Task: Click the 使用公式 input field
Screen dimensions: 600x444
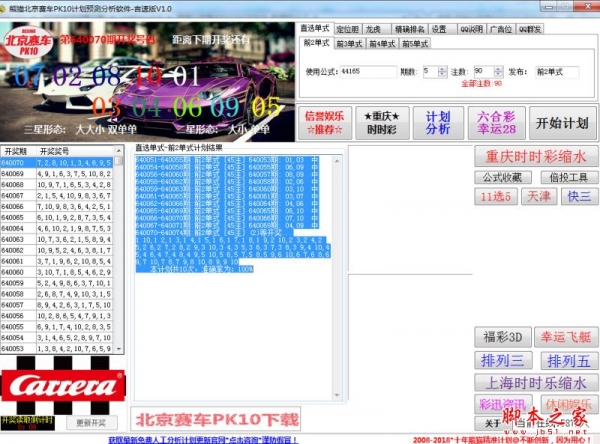Action: click(368, 72)
